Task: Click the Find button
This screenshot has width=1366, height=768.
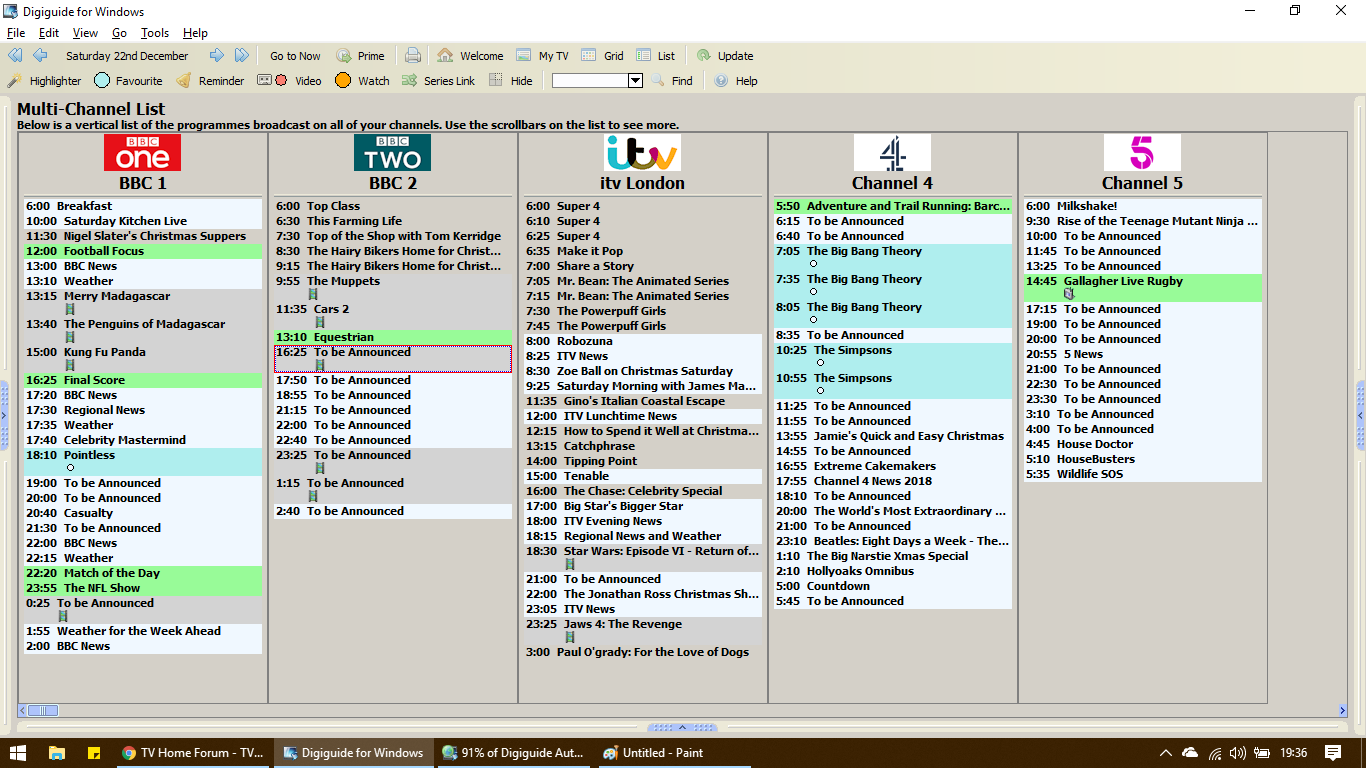Action: click(x=672, y=81)
